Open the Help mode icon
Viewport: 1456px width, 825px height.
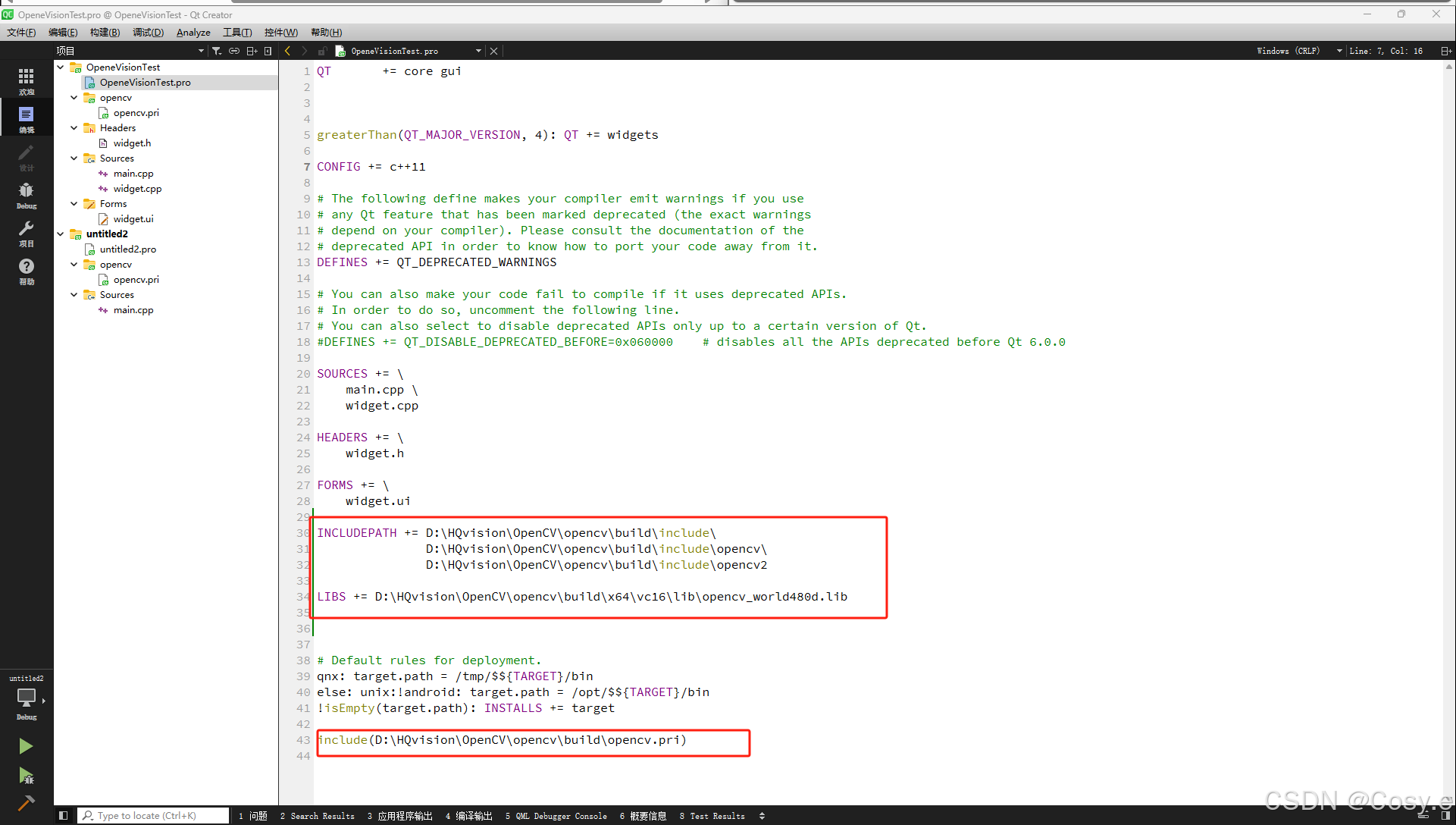(x=26, y=270)
